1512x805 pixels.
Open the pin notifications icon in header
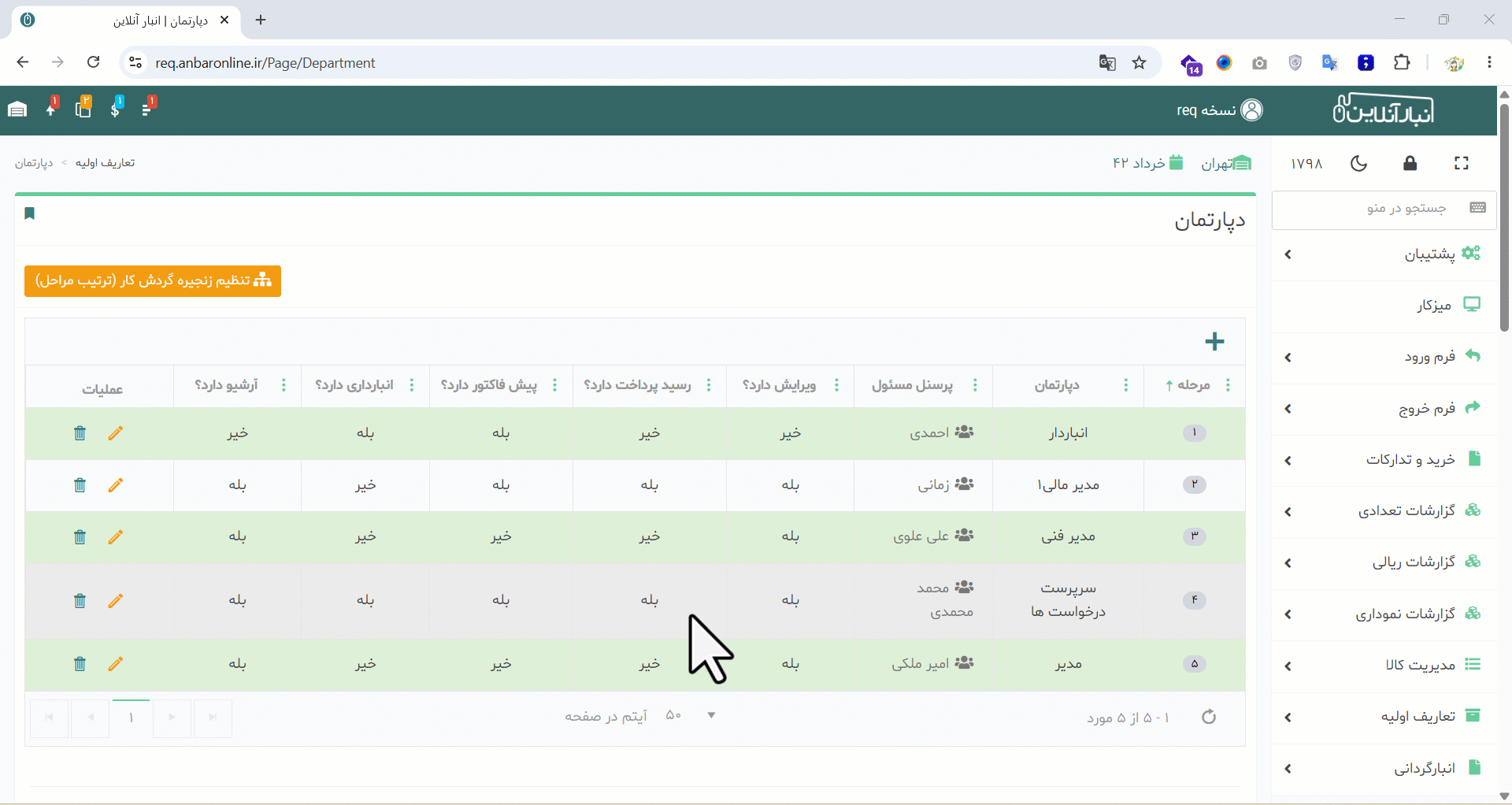[x=52, y=108]
